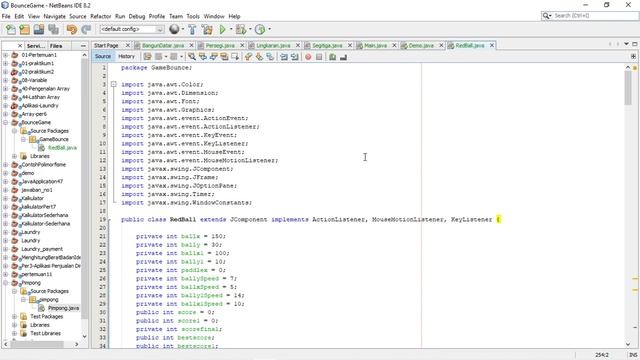This screenshot has height=360, width=640.
Task: Open the Profile Project dropdown arrow
Action: [269, 29]
